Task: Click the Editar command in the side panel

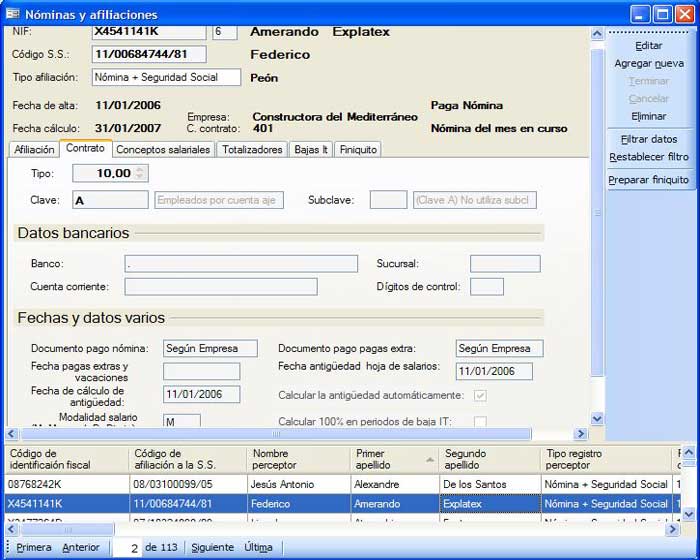Action: click(648, 46)
